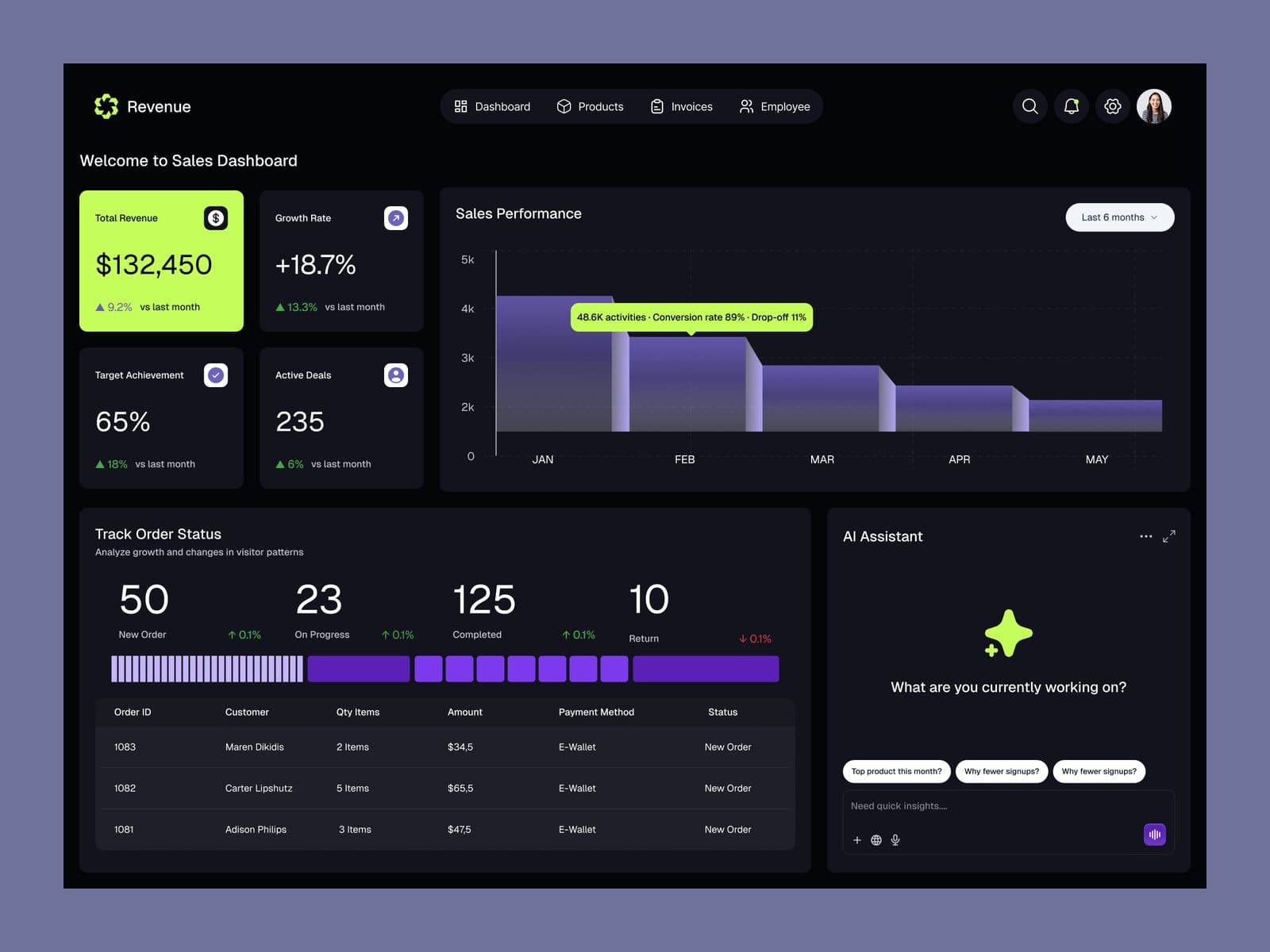Click customer name Adison Philips
This screenshot has width=1270, height=952.
point(256,830)
